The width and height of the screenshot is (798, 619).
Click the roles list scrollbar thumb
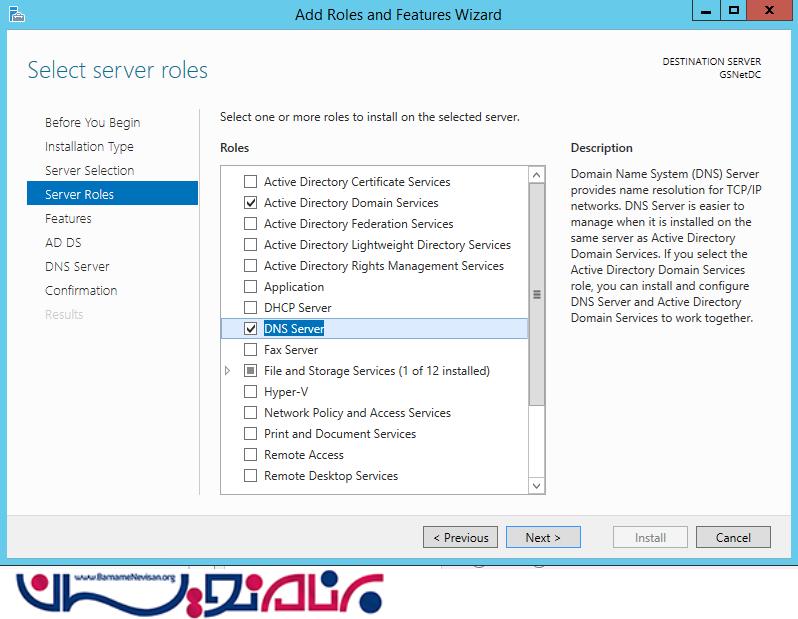coord(537,295)
